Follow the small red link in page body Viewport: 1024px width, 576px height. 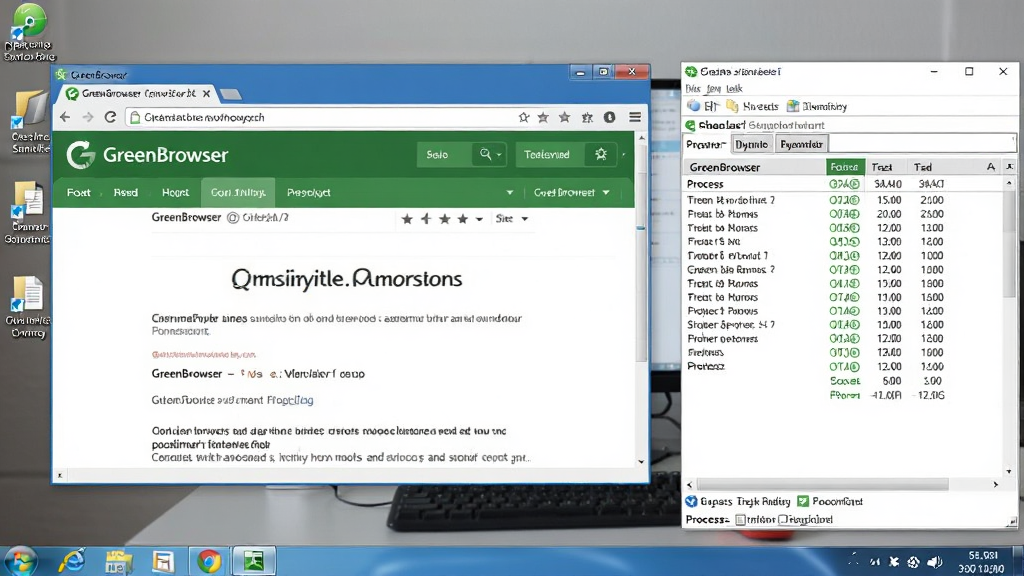click(204, 355)
